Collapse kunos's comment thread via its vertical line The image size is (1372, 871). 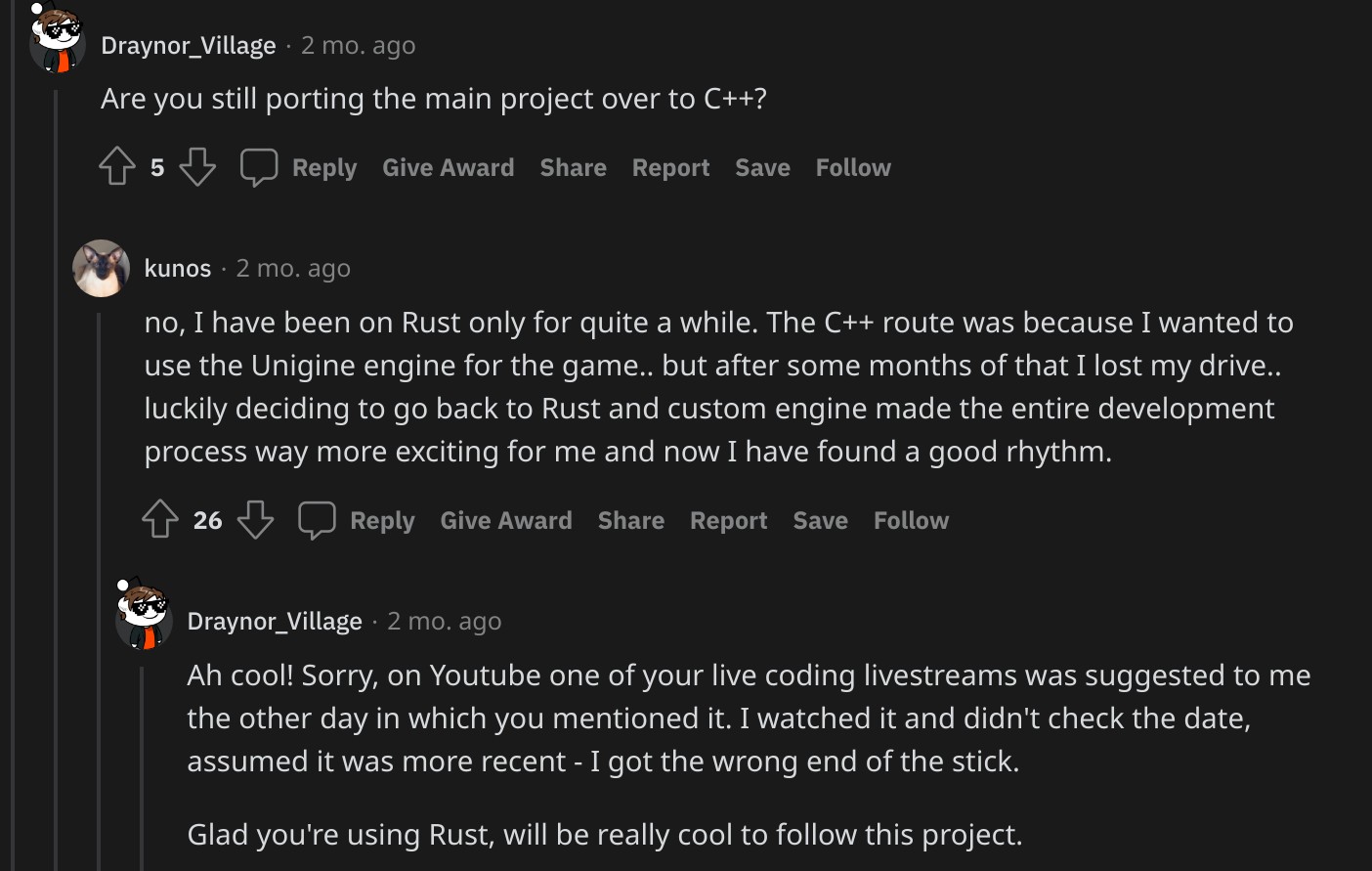99,587
